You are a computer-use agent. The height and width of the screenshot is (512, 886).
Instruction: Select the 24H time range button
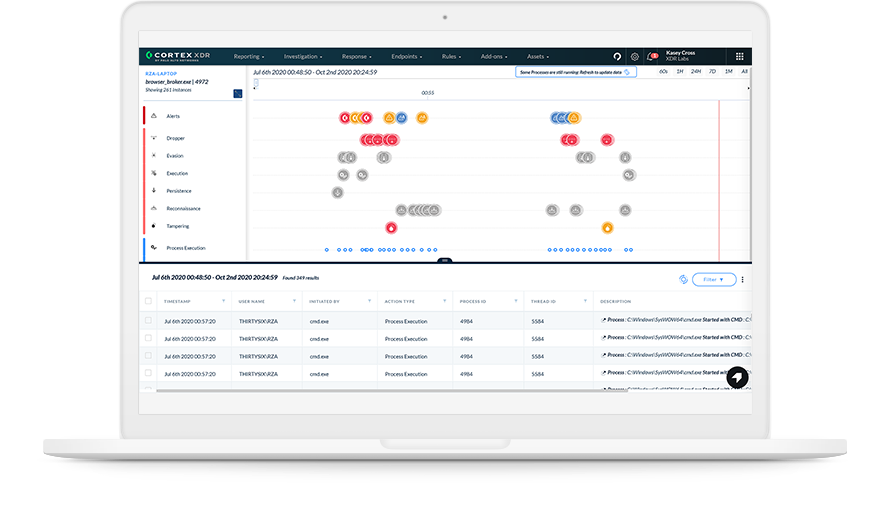[695, 72]
